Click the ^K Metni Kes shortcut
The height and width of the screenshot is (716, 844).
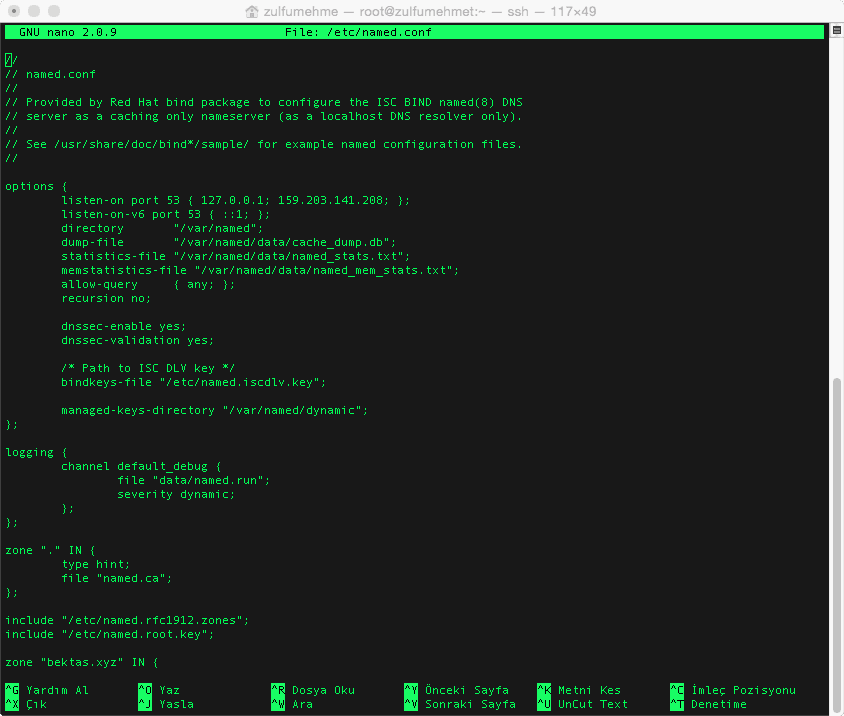(x=579, y=690)
